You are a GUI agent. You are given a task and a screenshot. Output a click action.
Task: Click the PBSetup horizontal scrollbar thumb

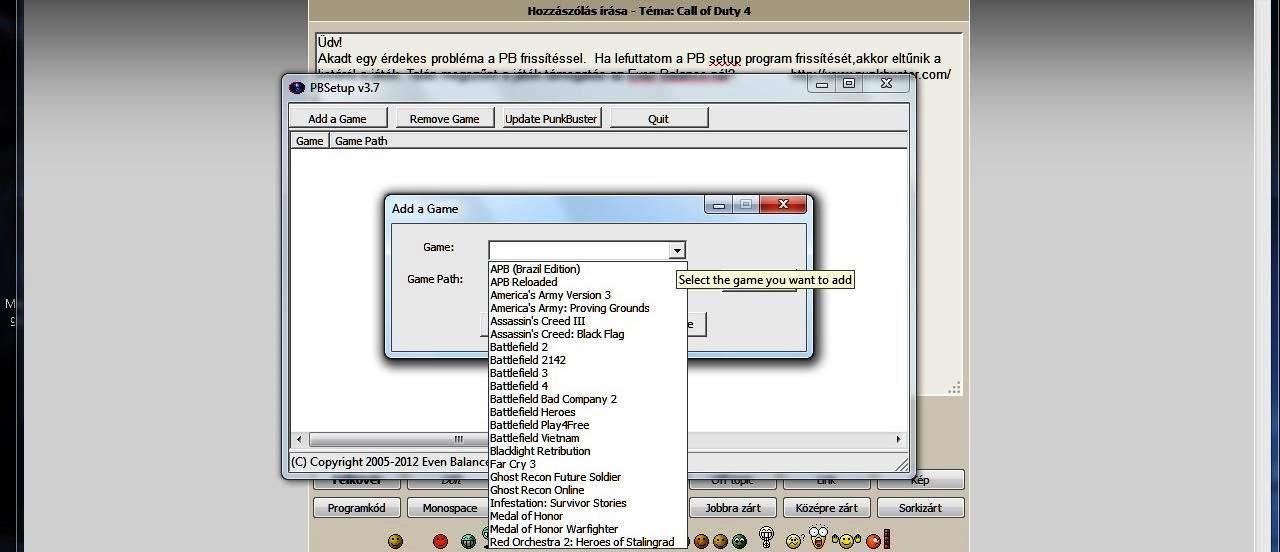459,439
